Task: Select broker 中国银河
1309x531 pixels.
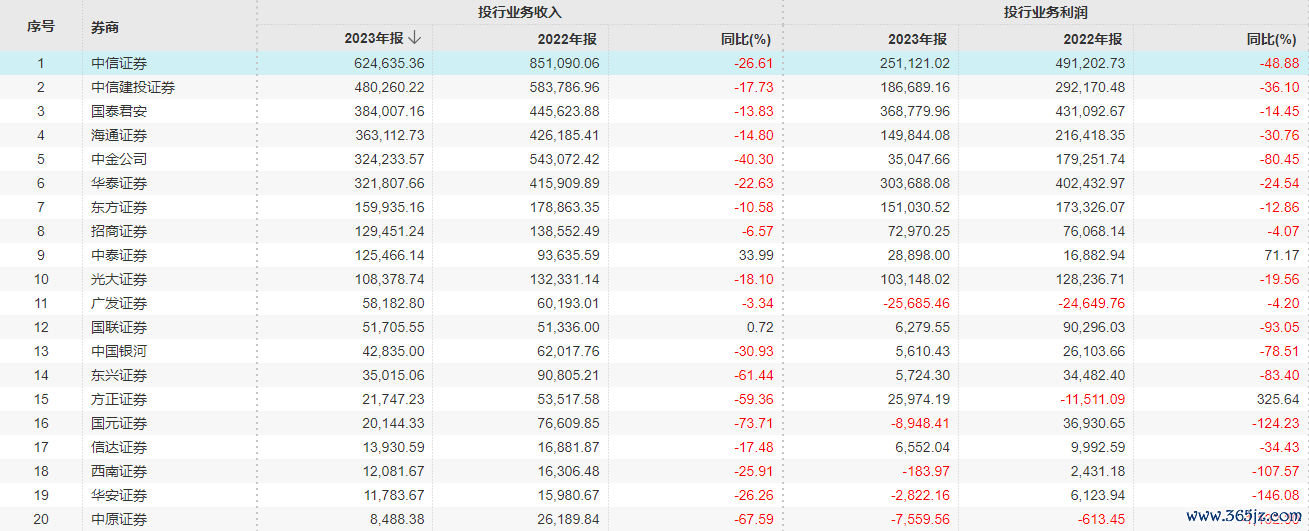Action: tap(119, 351)
